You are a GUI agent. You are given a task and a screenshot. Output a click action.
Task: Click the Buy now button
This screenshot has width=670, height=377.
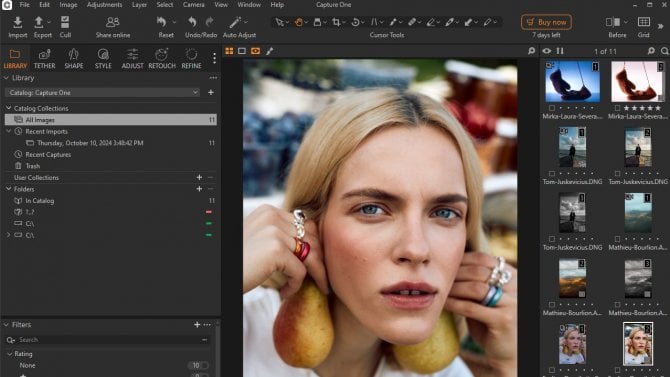coord(547,22)
